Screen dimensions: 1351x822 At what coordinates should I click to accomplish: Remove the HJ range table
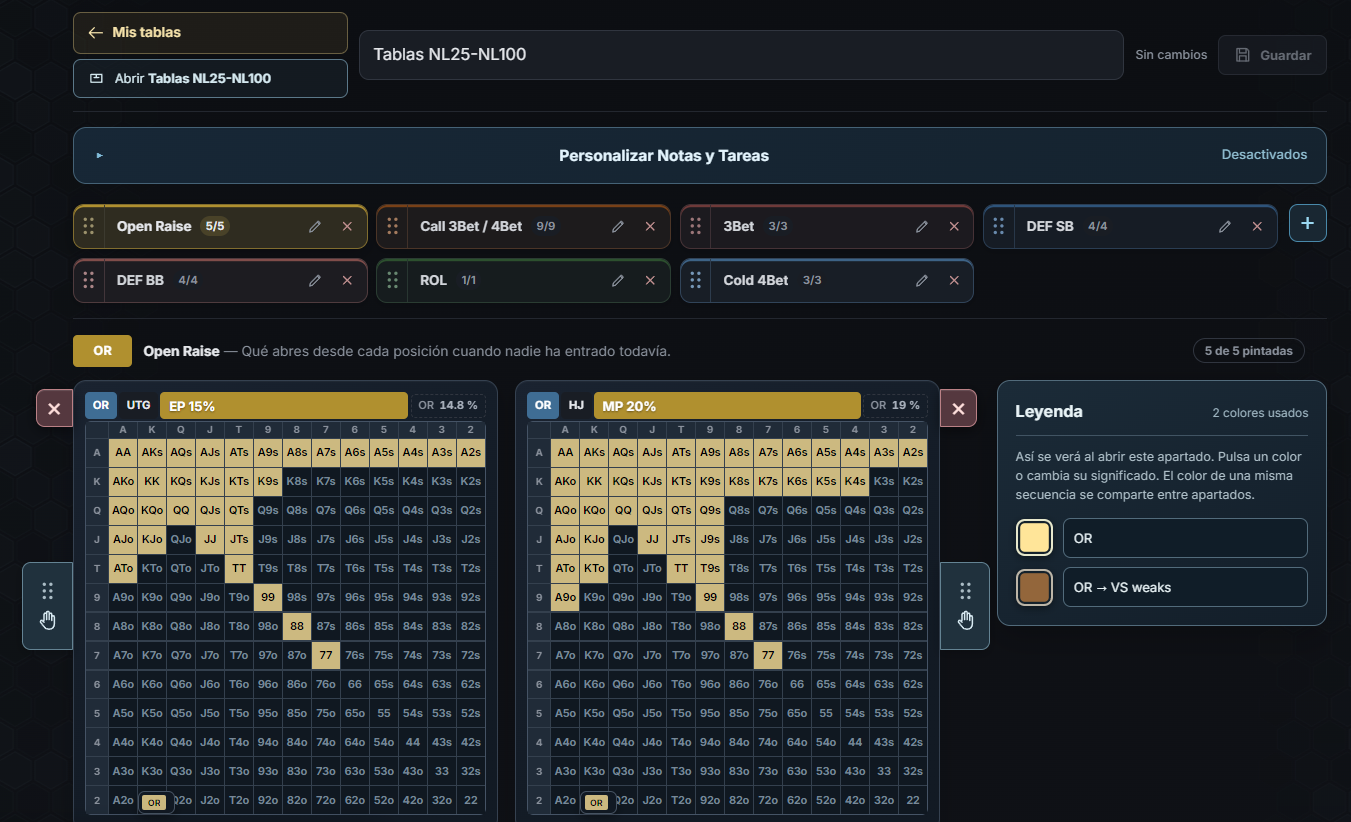point(958,408)
